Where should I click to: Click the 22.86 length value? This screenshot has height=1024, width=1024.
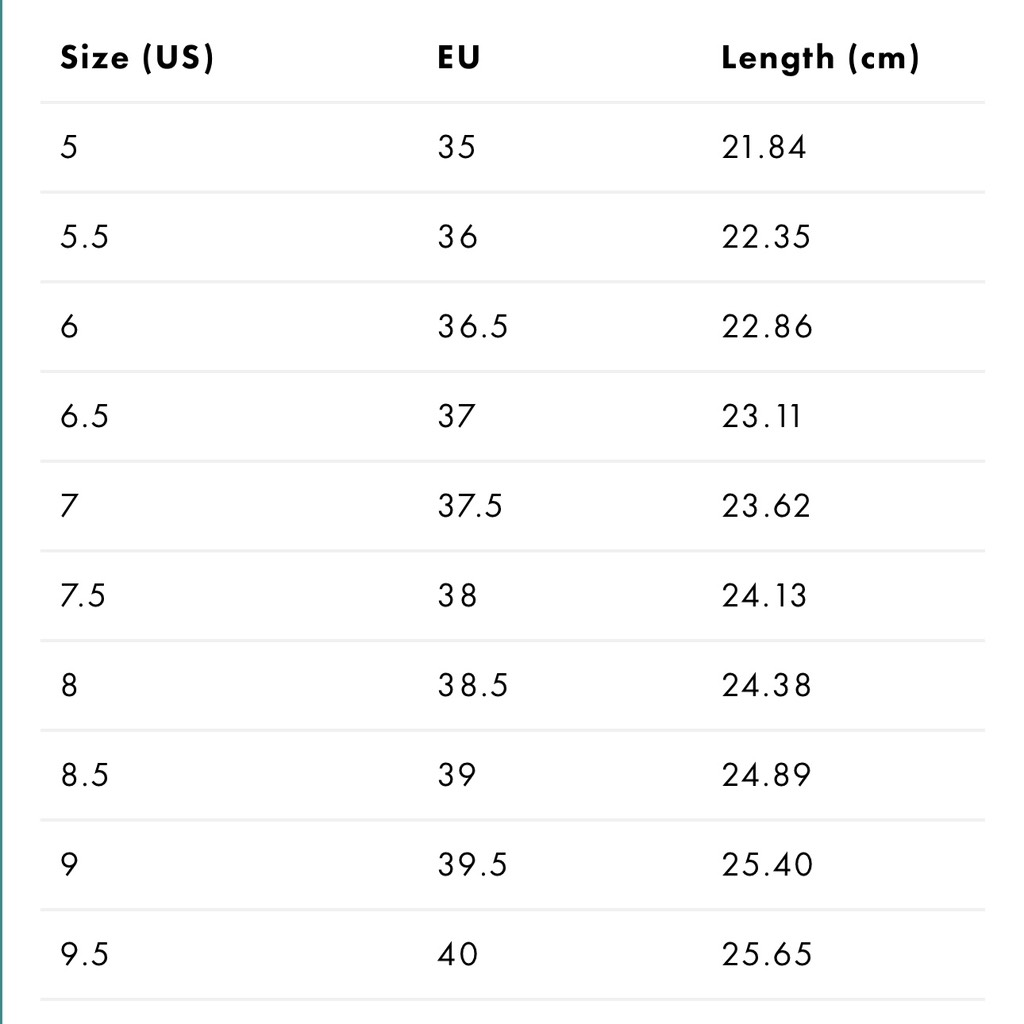pyautogui.click(x=767, y=327)
